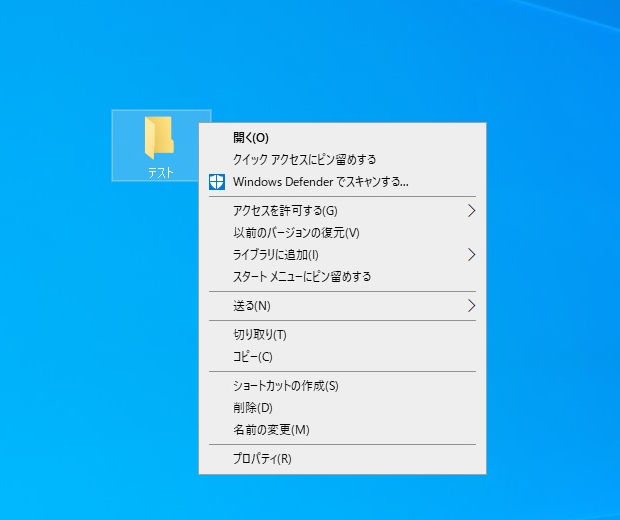
Task: Open the 送る(N) entry
Action: tap(342, 306)
